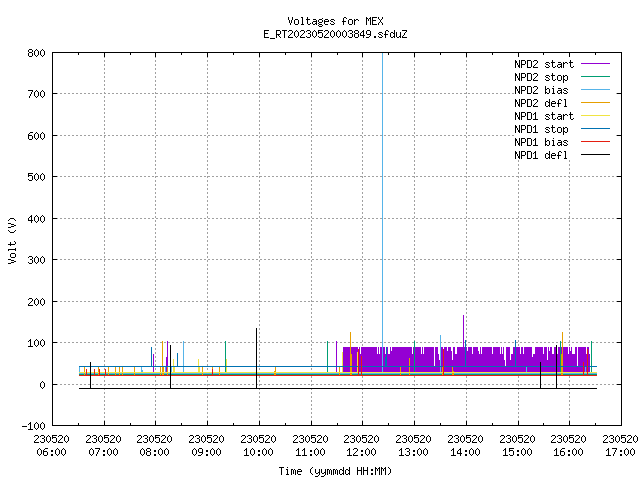The image size is (640, 480).
Task: Click the NPD2 start purple legend line
Action: 595,64
